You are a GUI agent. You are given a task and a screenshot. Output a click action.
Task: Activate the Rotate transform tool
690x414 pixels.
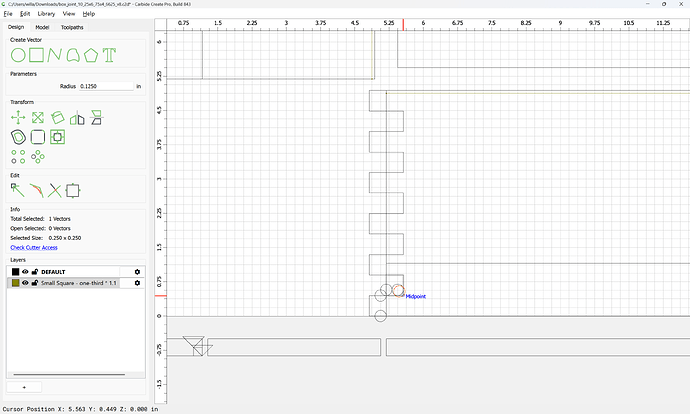tap(57, 118)
